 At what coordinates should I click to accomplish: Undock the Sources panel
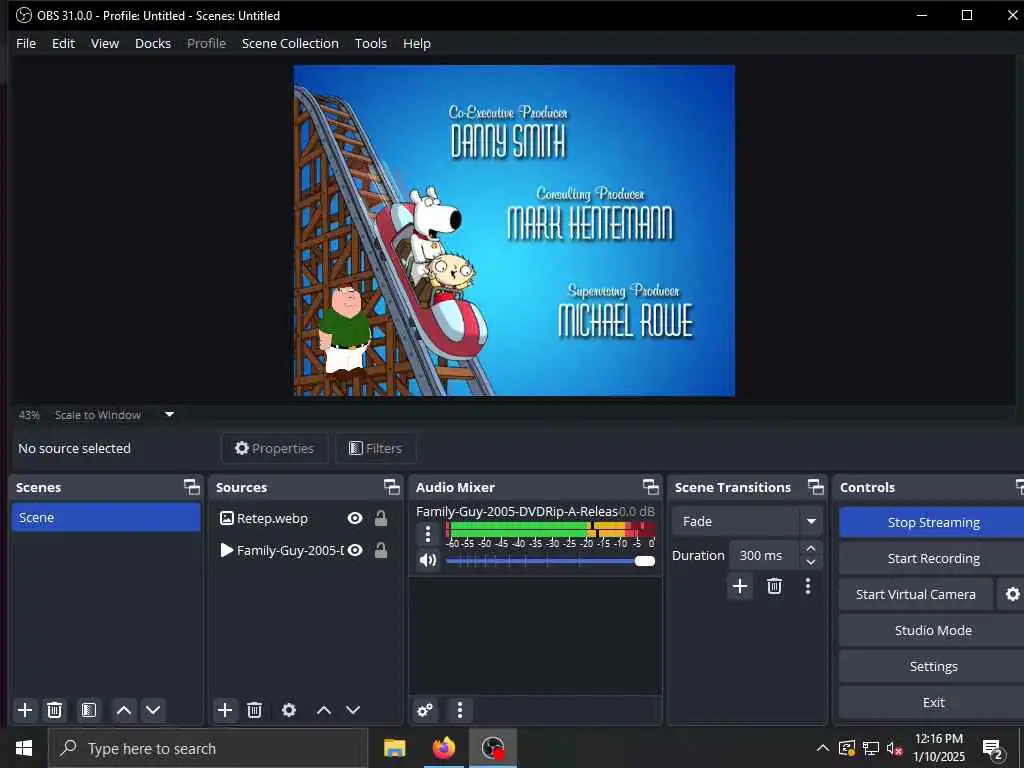(x=391, y=487)
